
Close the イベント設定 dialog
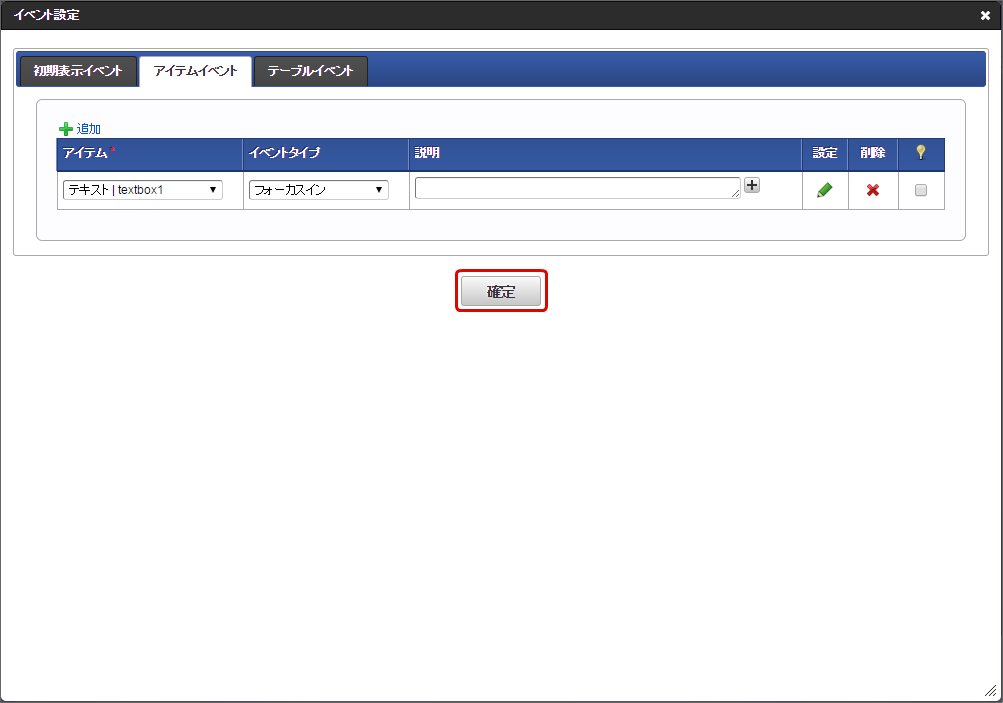(985, 15)
